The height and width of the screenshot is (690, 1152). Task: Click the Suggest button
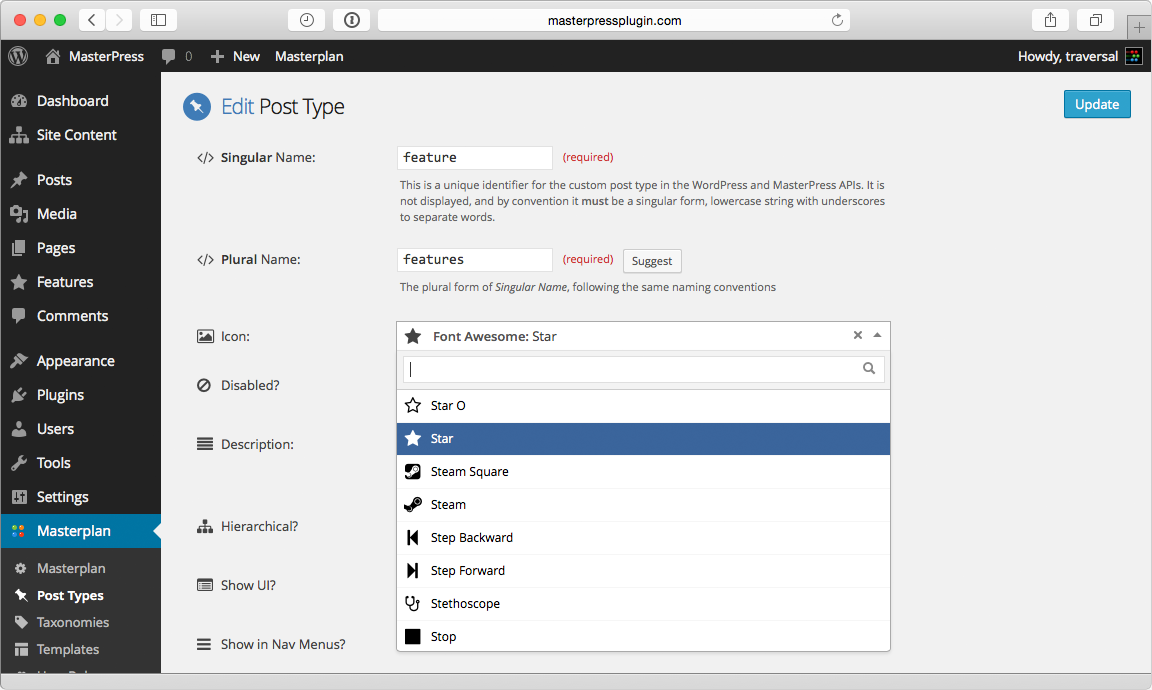(x=652, y=261)
